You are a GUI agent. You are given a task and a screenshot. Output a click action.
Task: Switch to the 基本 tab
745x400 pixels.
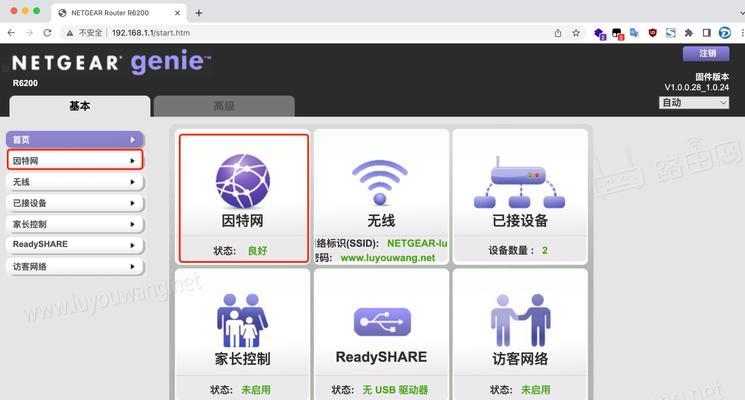click(80, 106)
